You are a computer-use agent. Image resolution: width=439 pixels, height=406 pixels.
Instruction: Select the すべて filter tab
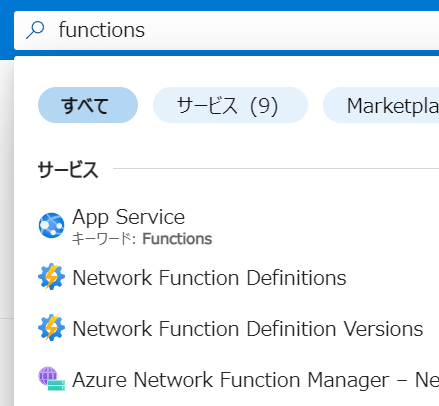tap(88, 105)
